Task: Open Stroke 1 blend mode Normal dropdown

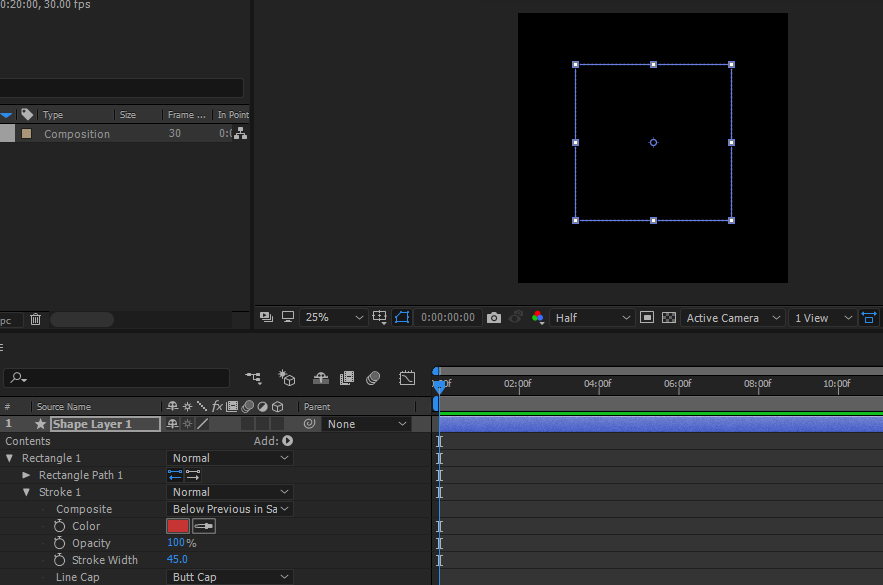Action: tap(230, 492)
